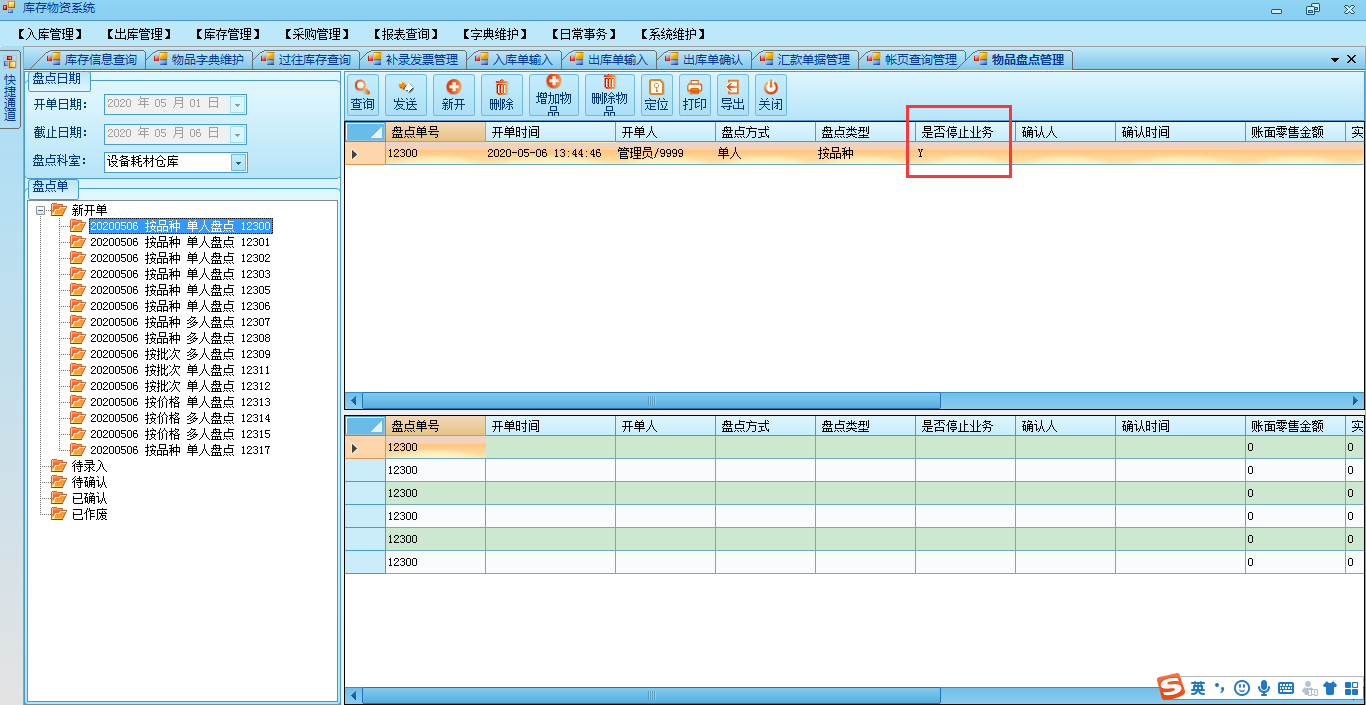Switch to the 库存信息查询 tab
The width and height of the screenshot is (1366, 705).
click(92, 60)
